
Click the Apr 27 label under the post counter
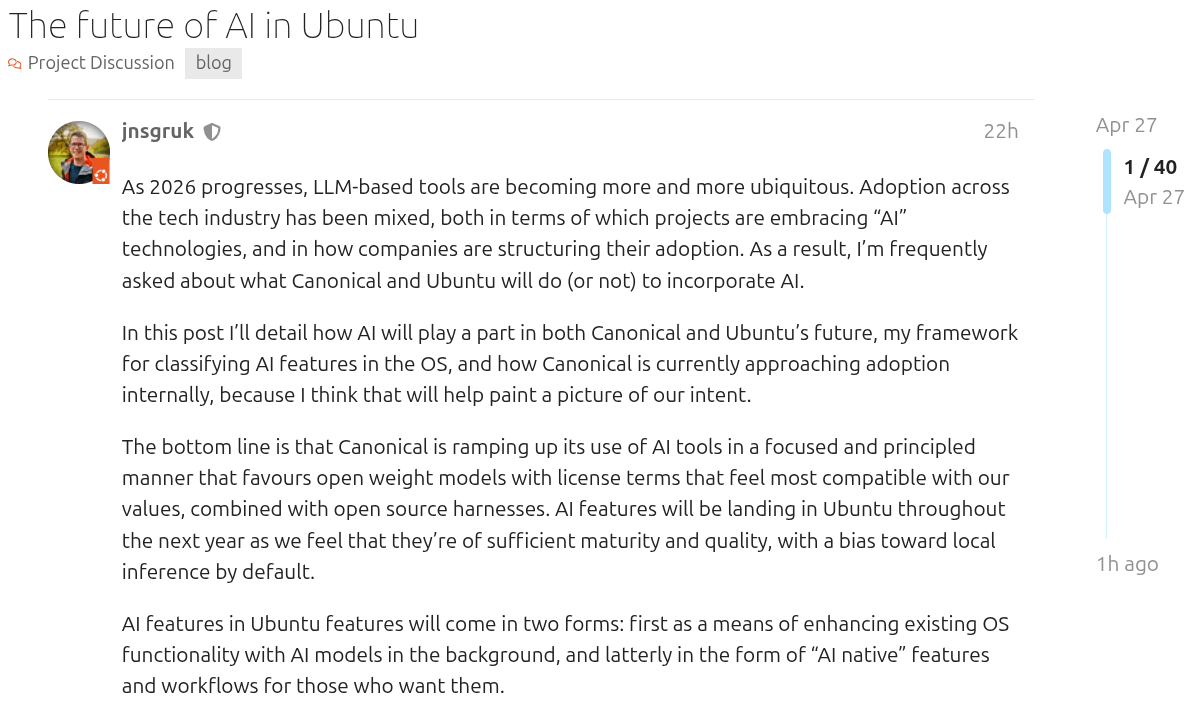tap(1155, 197)
